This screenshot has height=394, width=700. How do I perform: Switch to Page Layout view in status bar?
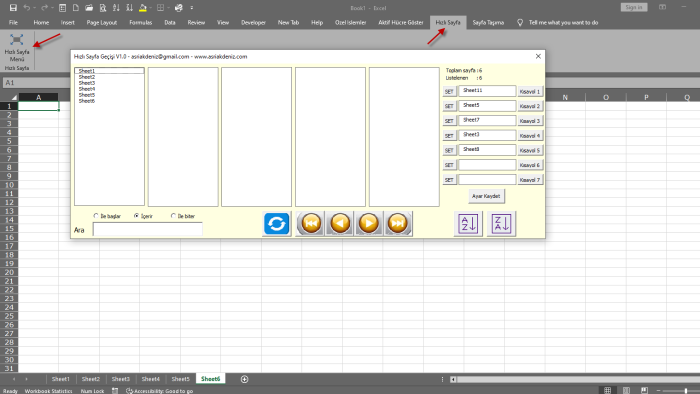626,390
